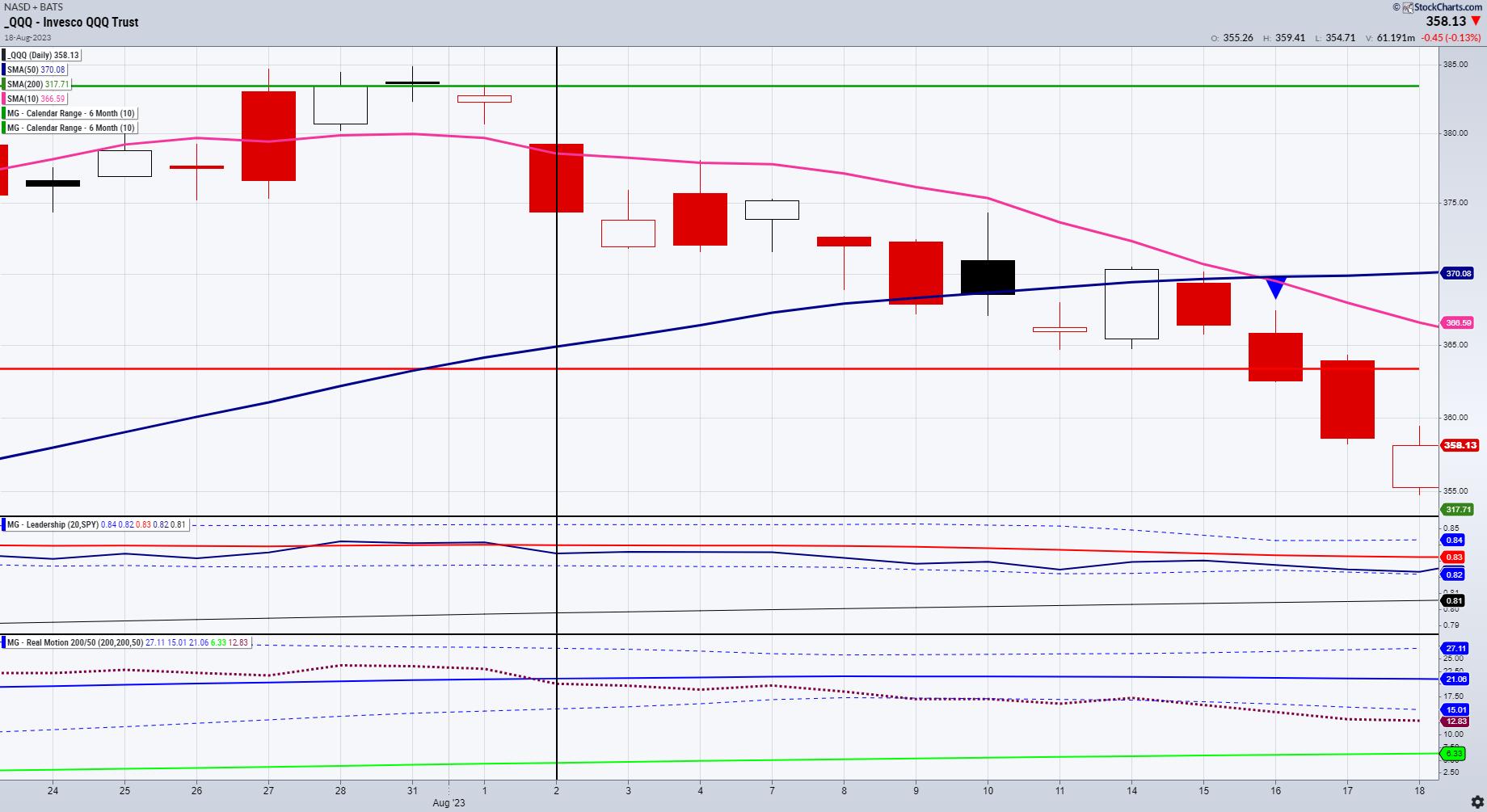Open the StockCharts.com link
The height and width of the screenshot is (812, 1487).
pyautogui.click(x=1447, y=7)
